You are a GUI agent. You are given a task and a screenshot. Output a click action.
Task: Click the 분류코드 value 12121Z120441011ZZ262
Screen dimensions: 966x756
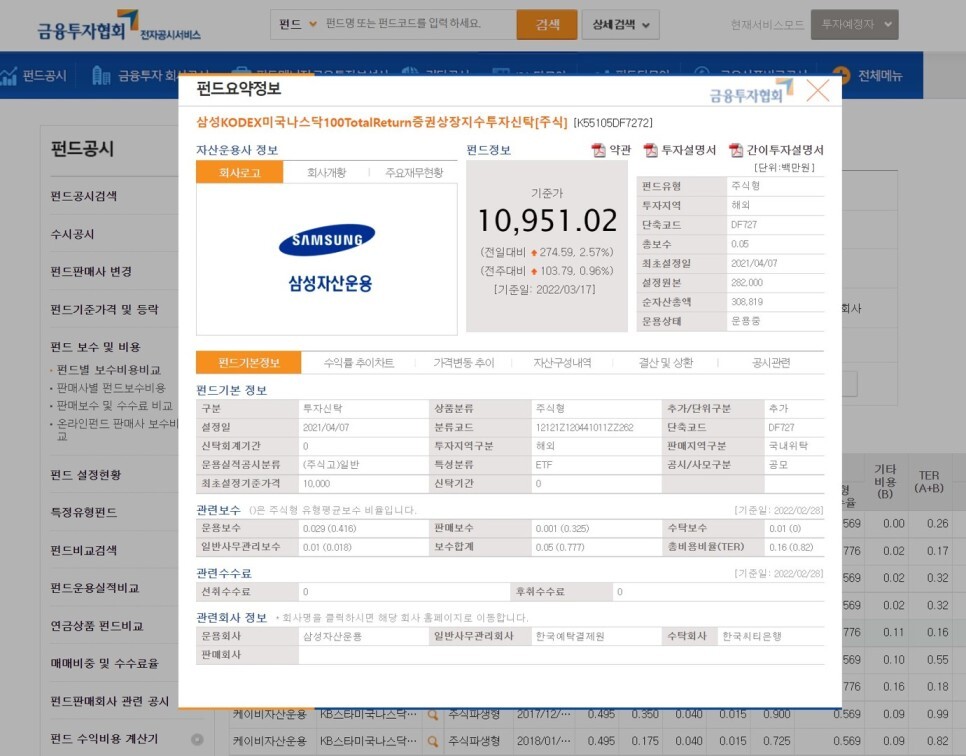pyautogui.click(x=585, y=427)
